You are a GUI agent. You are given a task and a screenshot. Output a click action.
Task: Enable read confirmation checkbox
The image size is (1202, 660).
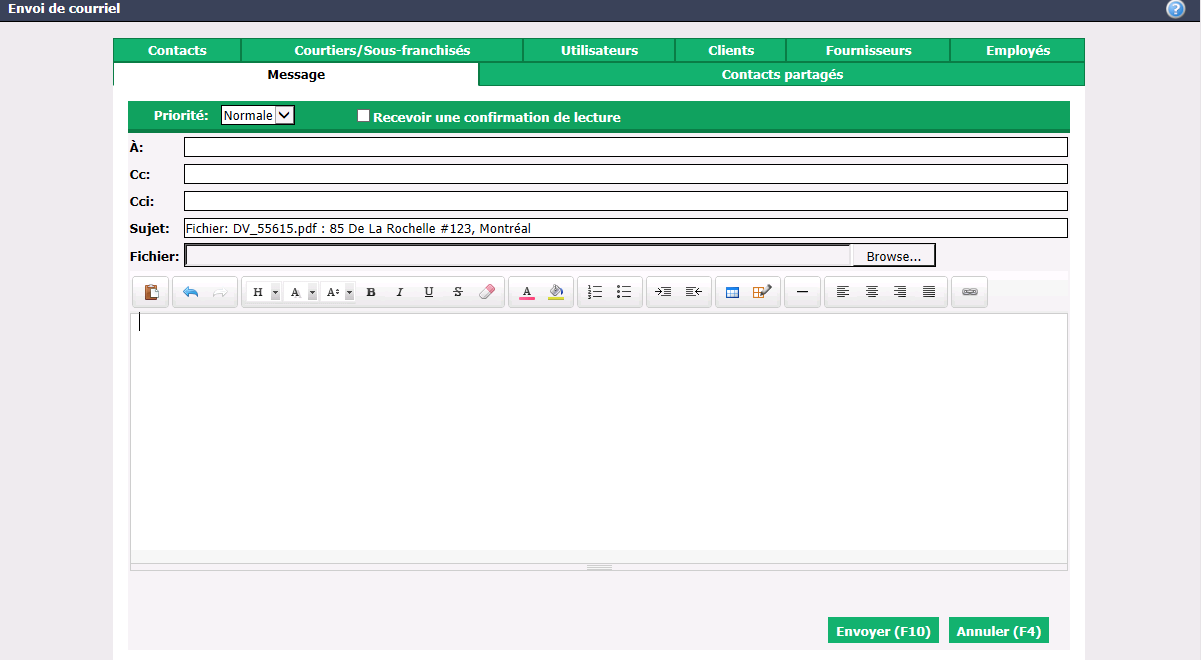click(364, 116)
